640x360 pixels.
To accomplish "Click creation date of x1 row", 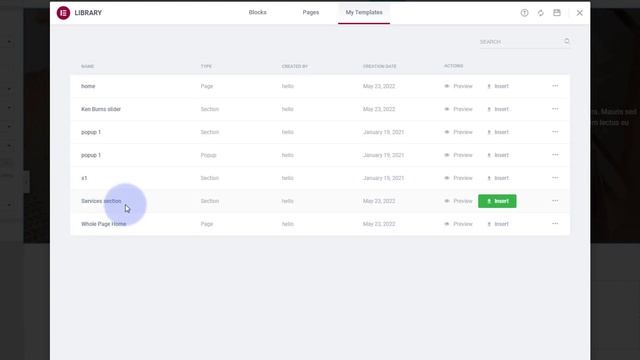I will click(383, 178).
